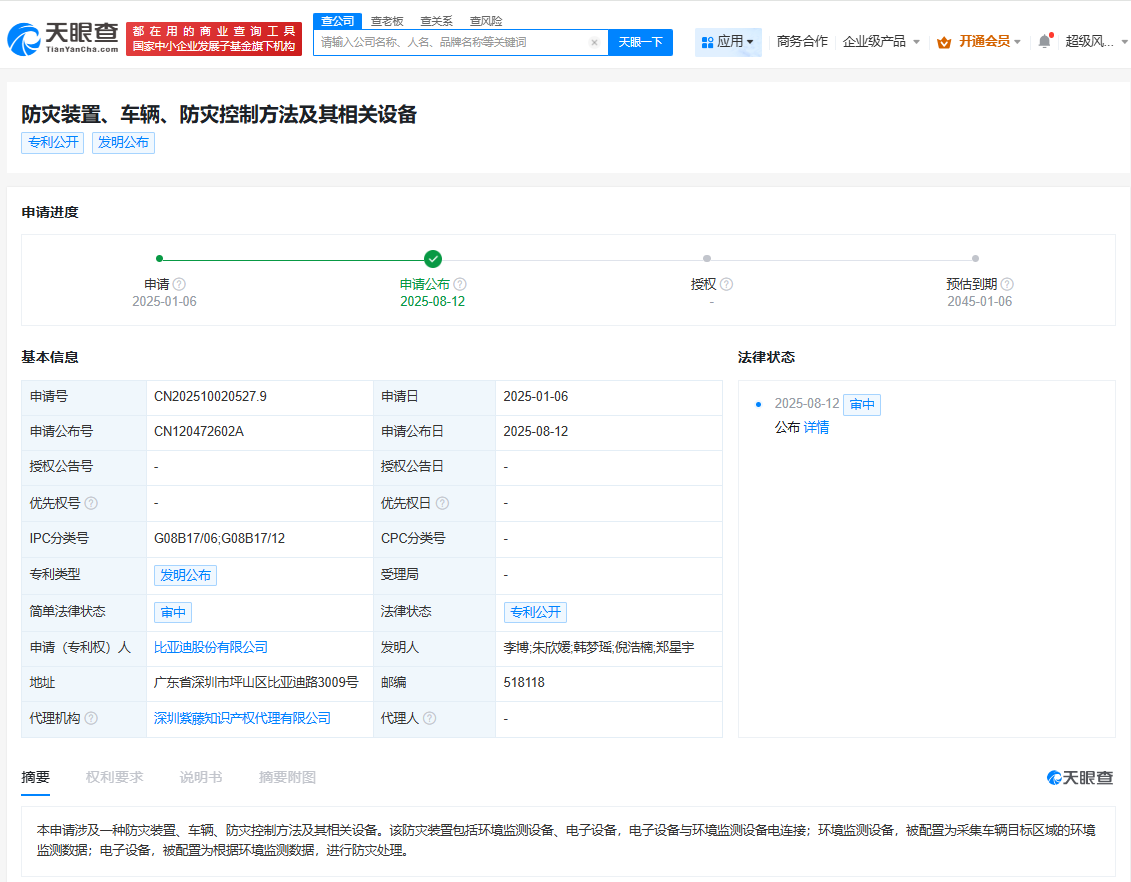Click the green 申请公布 checkpoint on the progress bar
Screen dimensions: 1131x882
coord(432,257)
